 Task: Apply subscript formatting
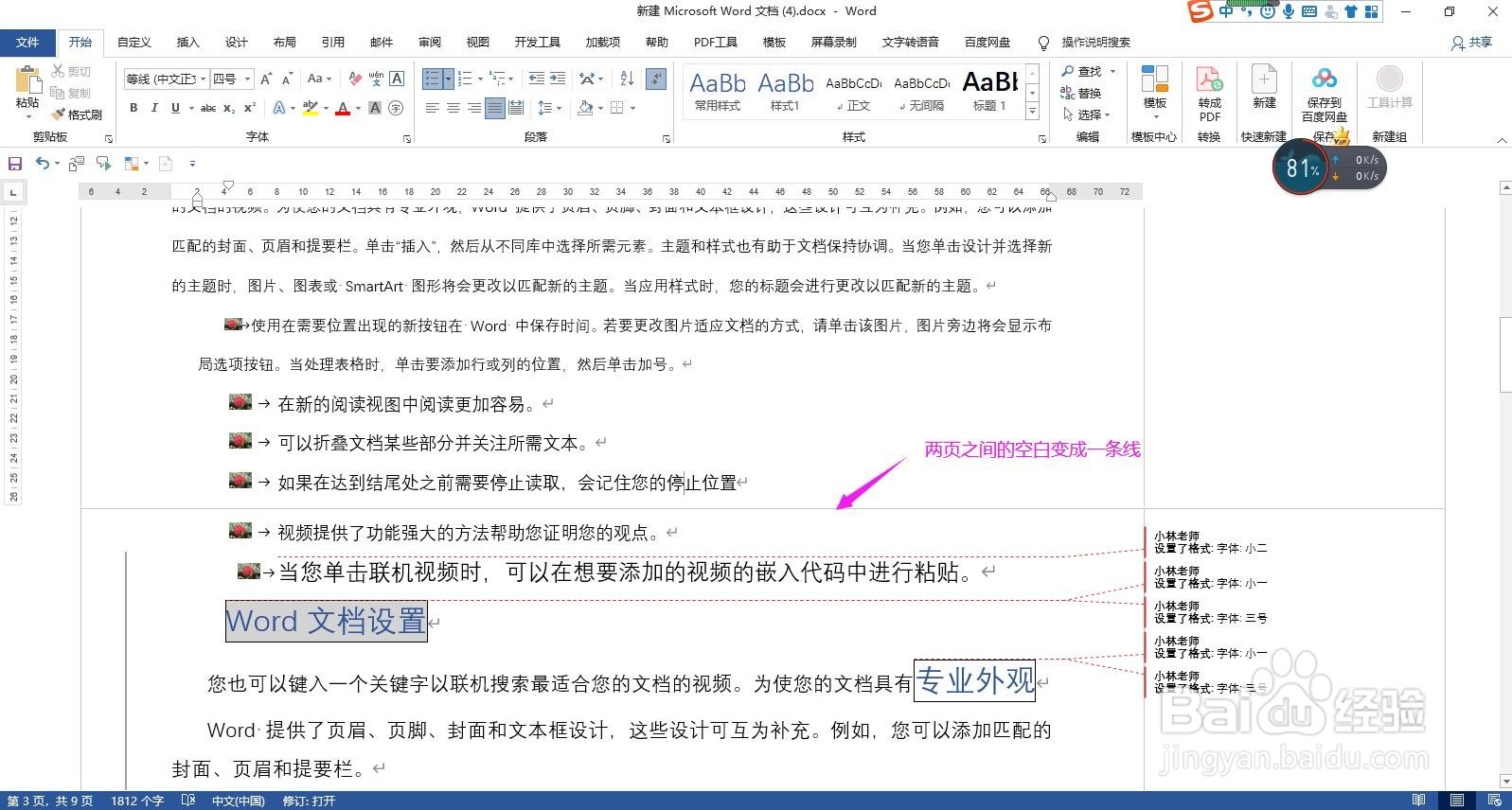tap(229, 108)
